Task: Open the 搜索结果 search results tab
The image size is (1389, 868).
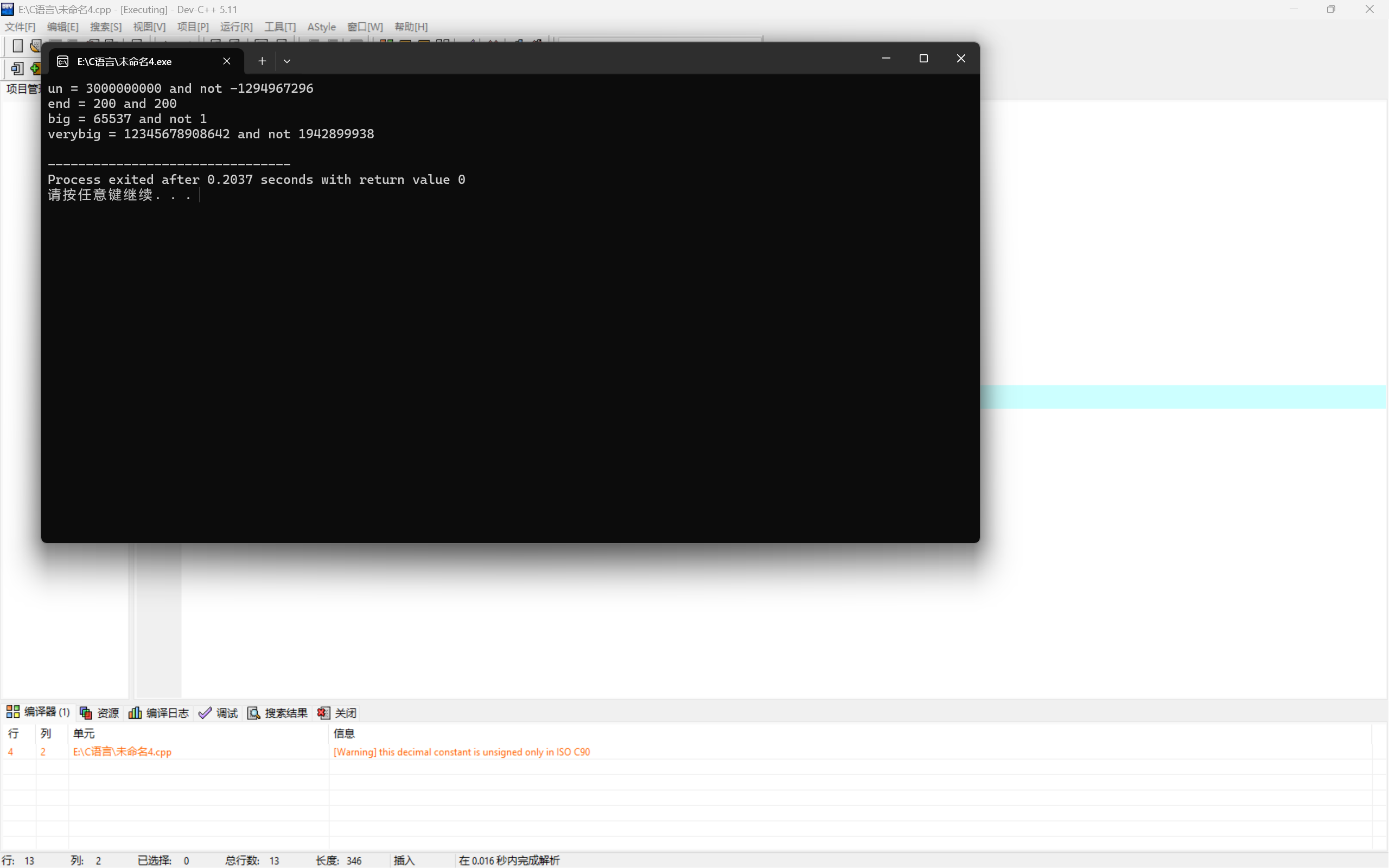Action: point(278,712)
